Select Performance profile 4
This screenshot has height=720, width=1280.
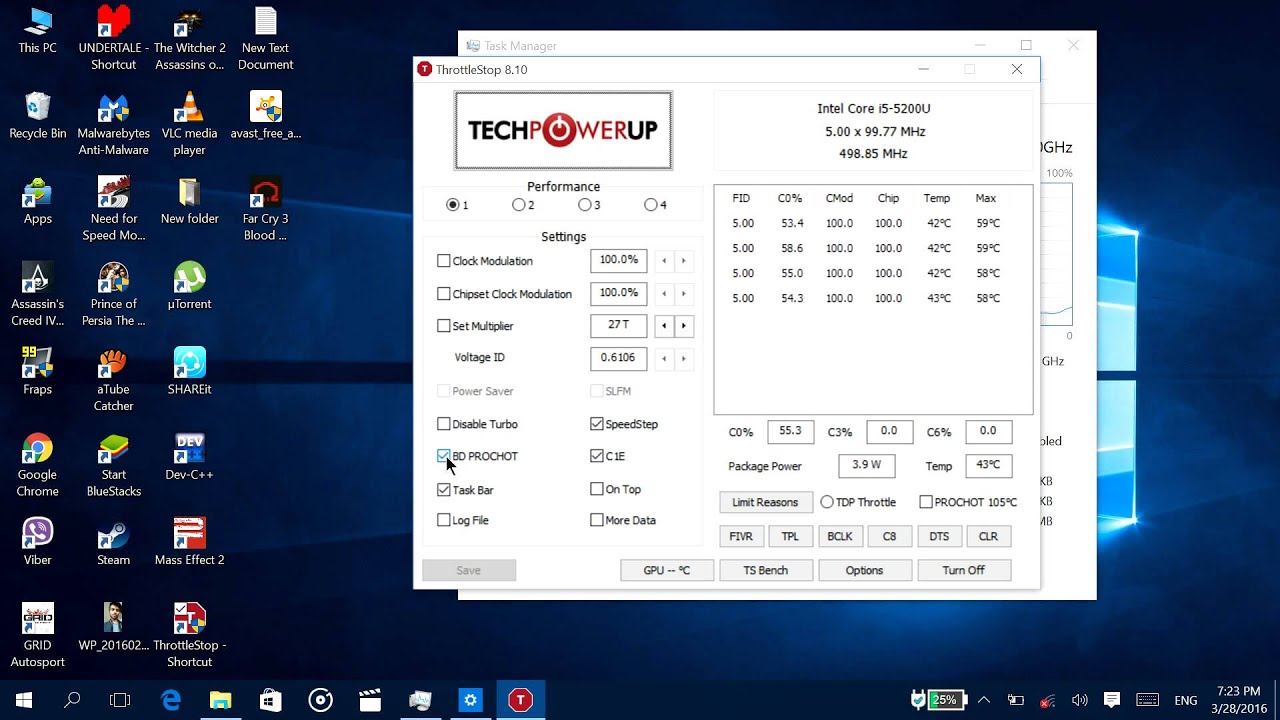651,205
